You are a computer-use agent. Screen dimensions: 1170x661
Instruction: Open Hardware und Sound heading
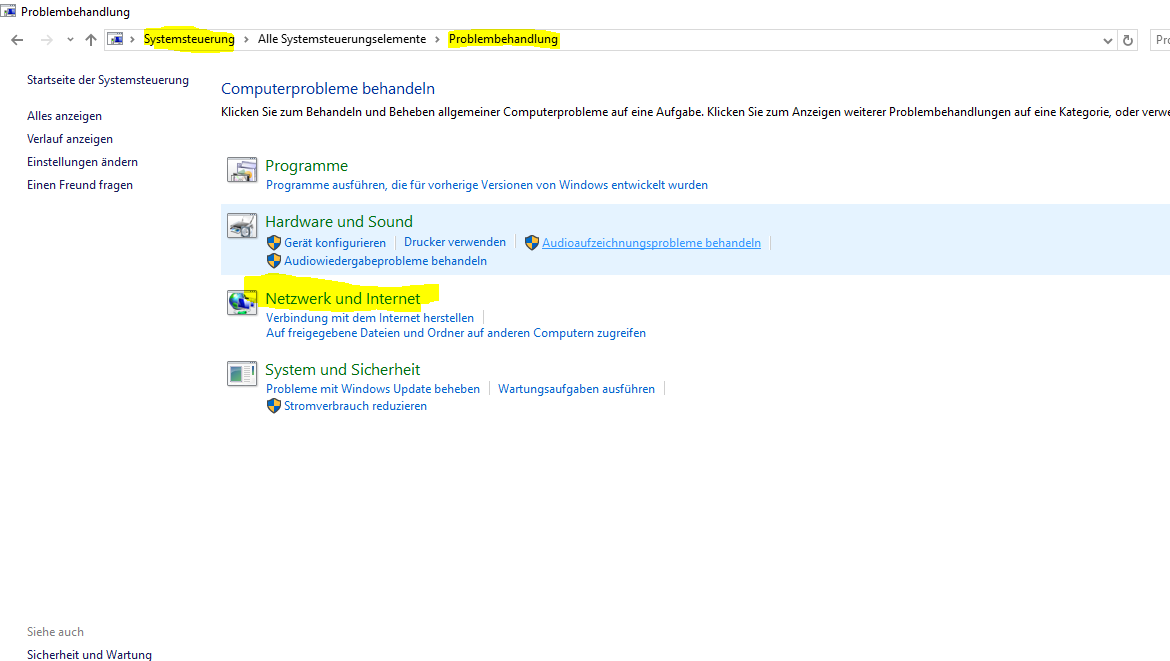[x=339, y=222]
